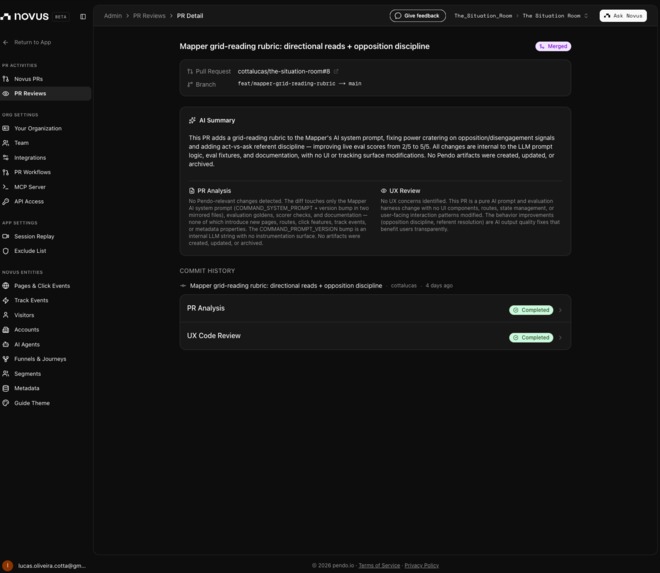This screenshot has width=660, height=573.
Task: Click the Visitors person icon
Action: pos(5,315)
